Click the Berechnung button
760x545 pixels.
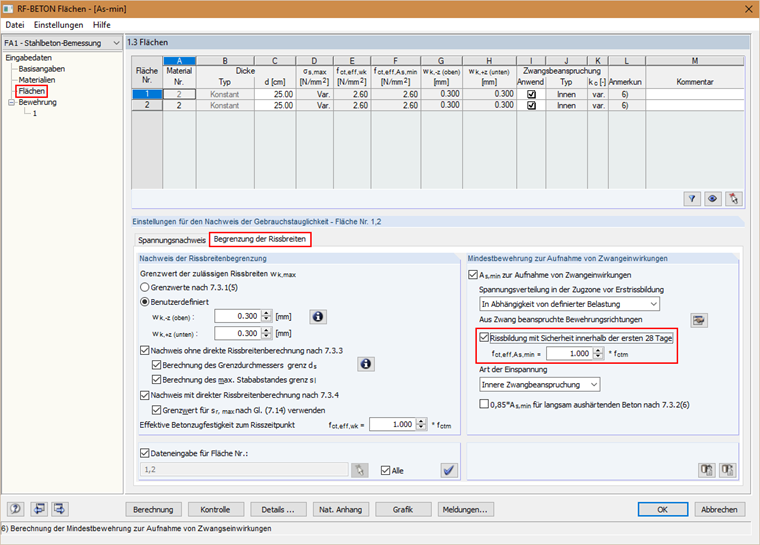coord(153,510)
